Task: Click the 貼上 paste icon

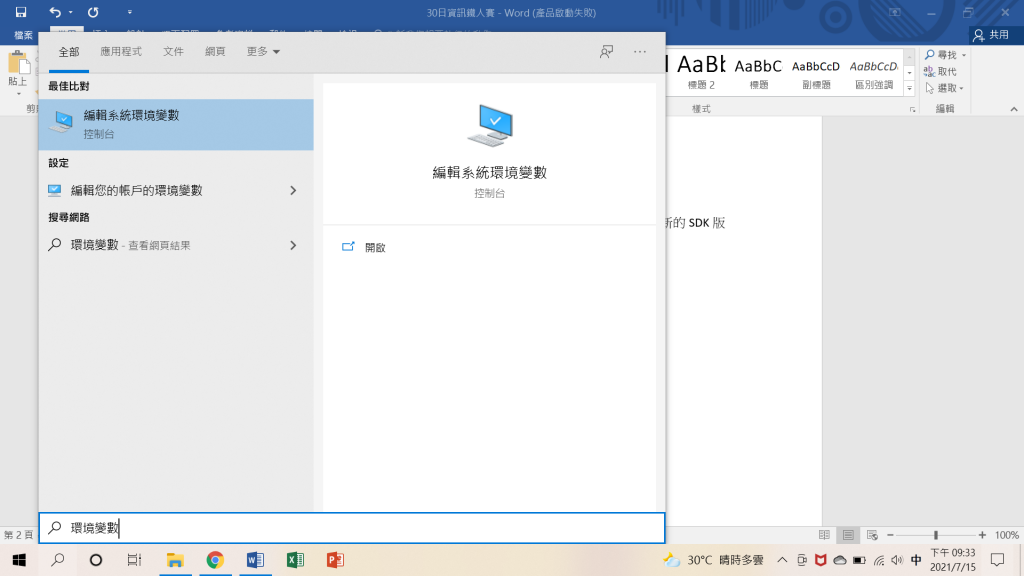Action: (18, 64)
